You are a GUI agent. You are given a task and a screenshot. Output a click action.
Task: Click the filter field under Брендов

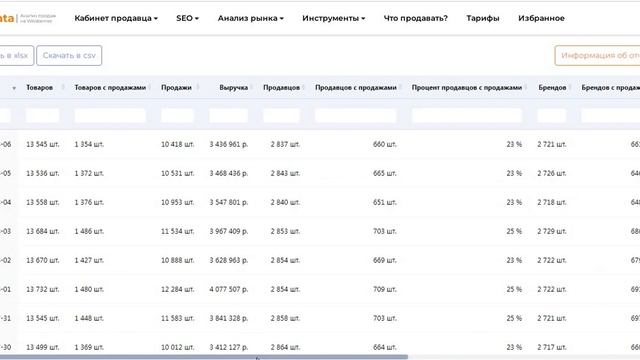[552, 116]
